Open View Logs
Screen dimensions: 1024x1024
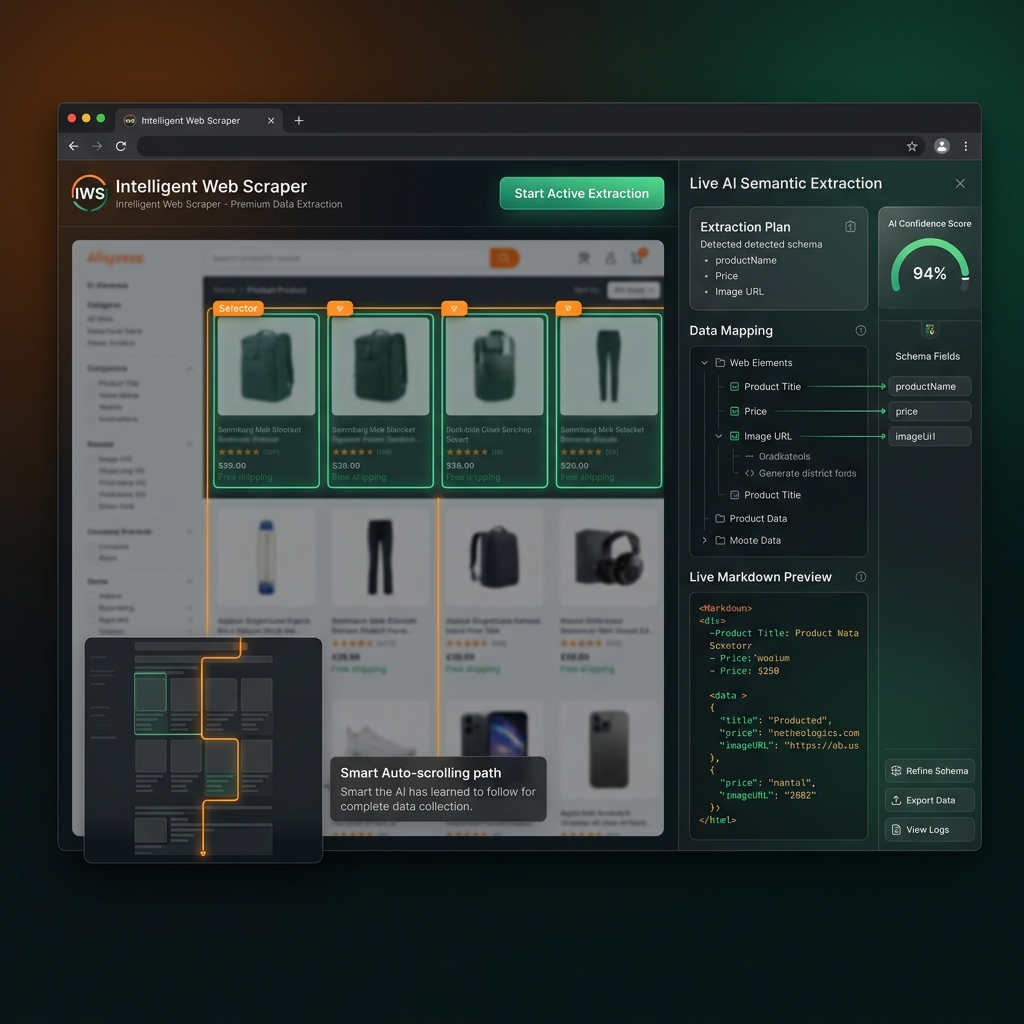click(930, 830)
